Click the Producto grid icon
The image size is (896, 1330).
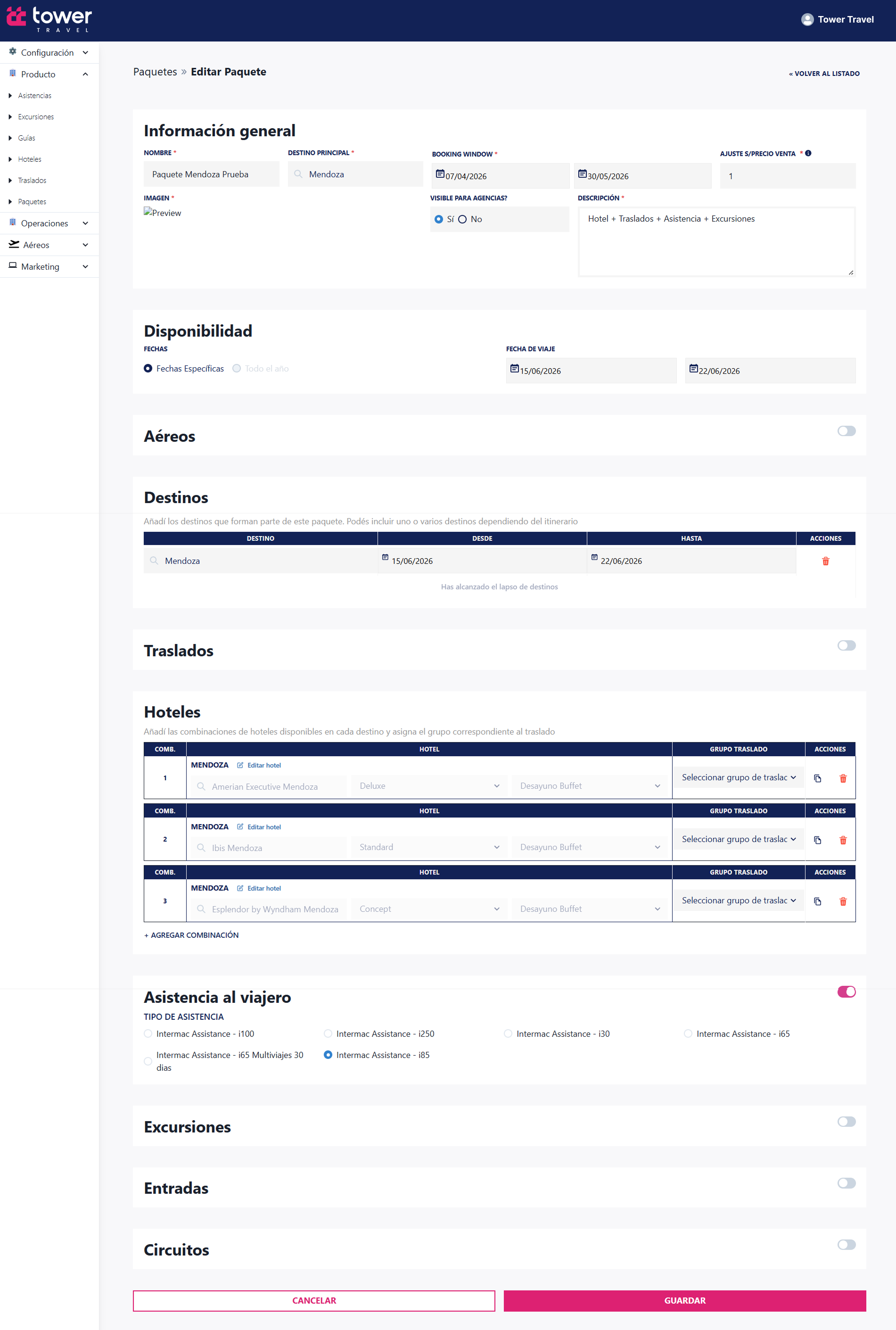[13, 74]
